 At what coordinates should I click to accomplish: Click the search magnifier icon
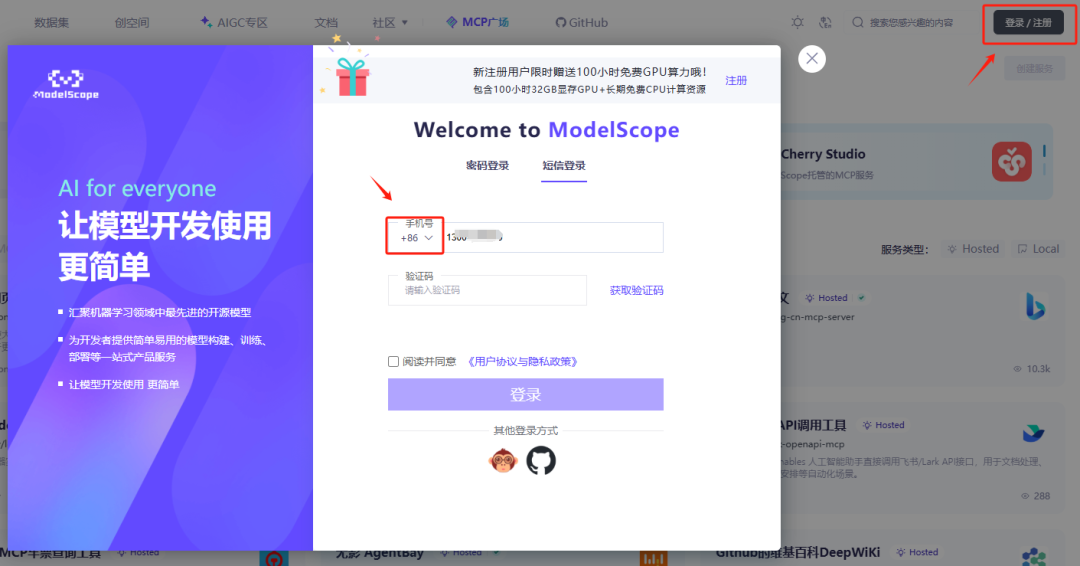[x=858, y=23]
